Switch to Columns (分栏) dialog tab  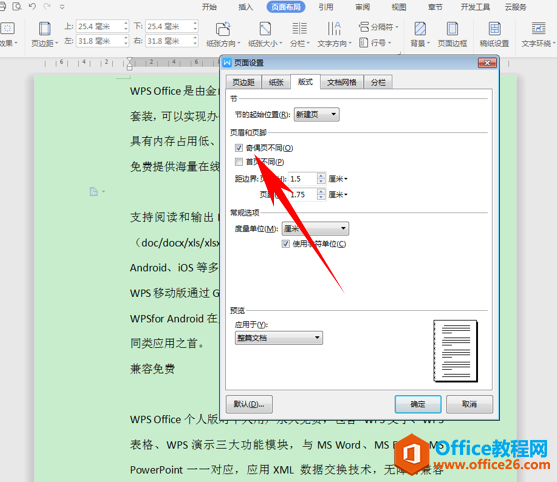pos(378,82)
